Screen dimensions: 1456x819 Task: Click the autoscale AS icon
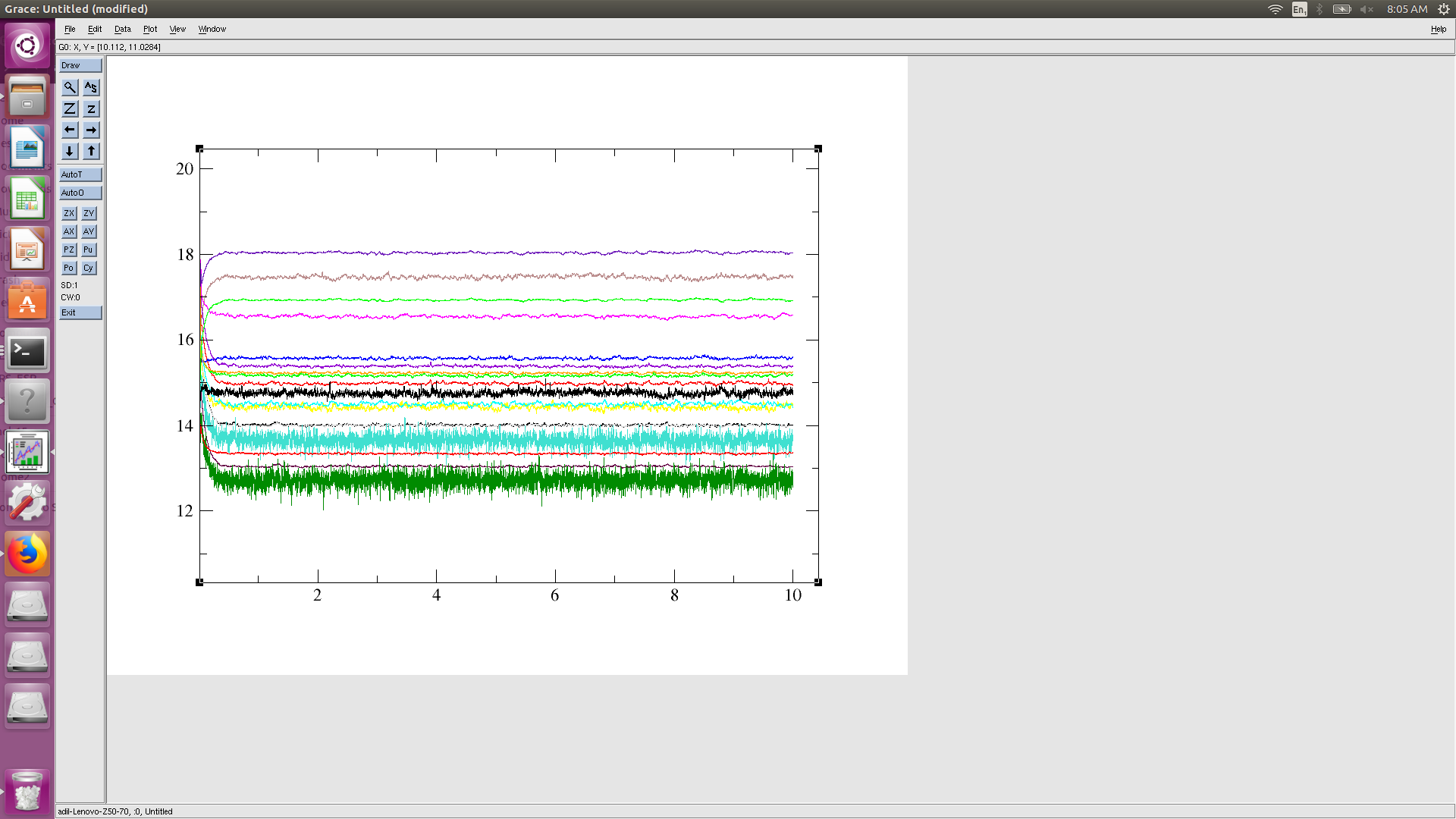tap(91, 87)
